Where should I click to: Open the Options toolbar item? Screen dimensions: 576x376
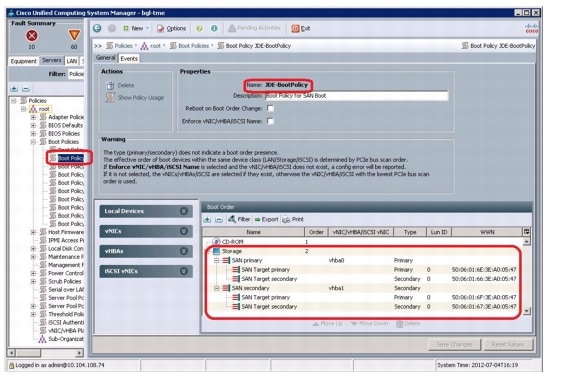point(172,28)
